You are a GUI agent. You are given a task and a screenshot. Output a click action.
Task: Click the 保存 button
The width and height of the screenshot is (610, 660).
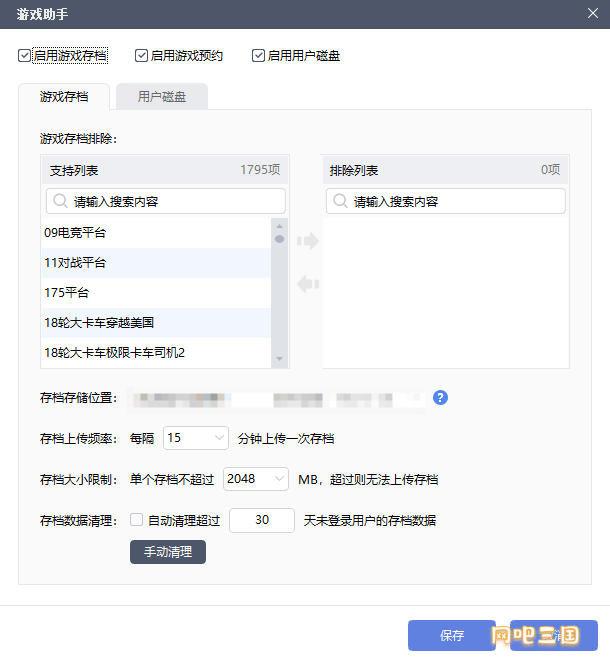tap(451, 635)
